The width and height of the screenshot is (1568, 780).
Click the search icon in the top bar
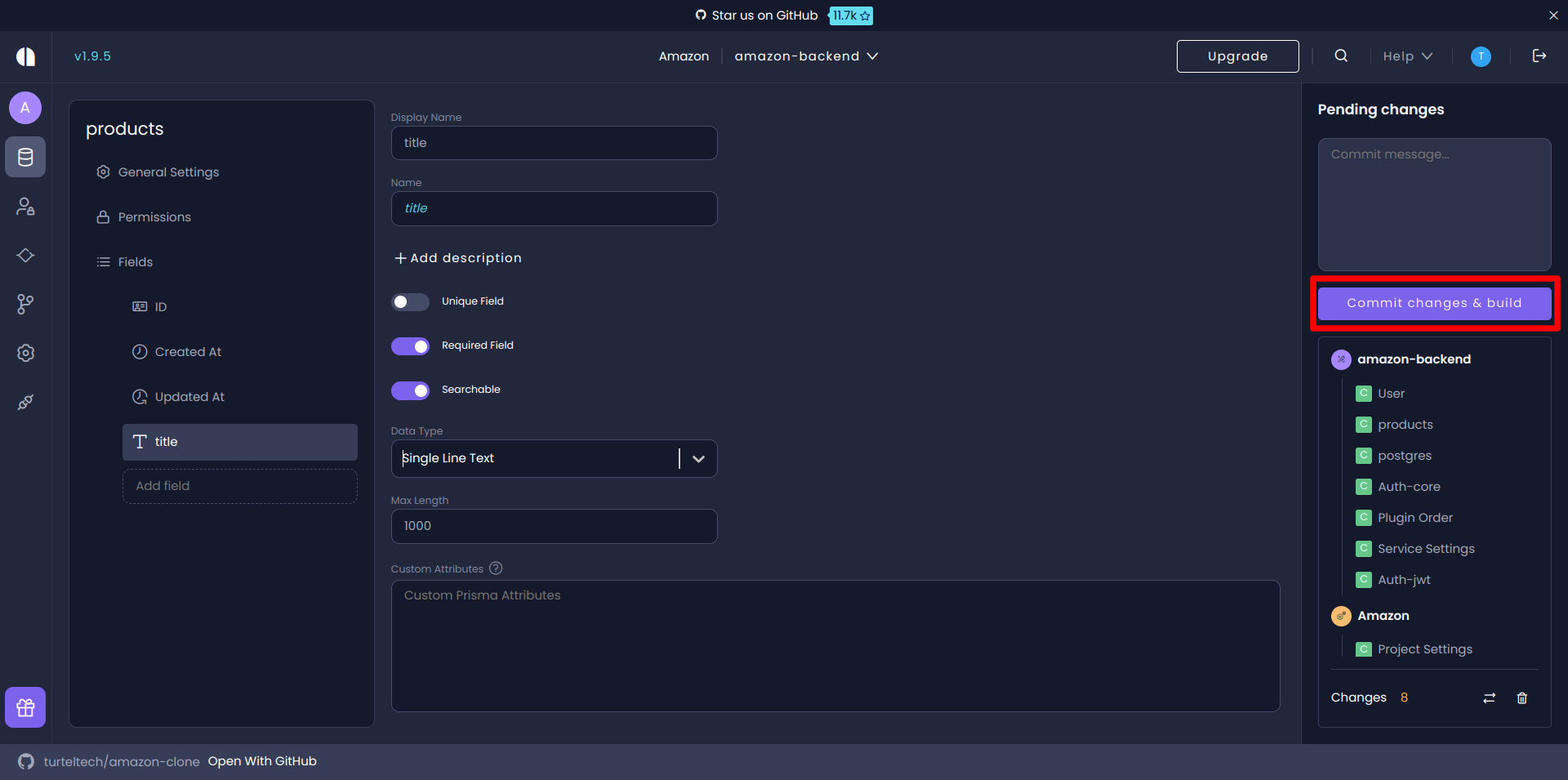(1340, 56)
